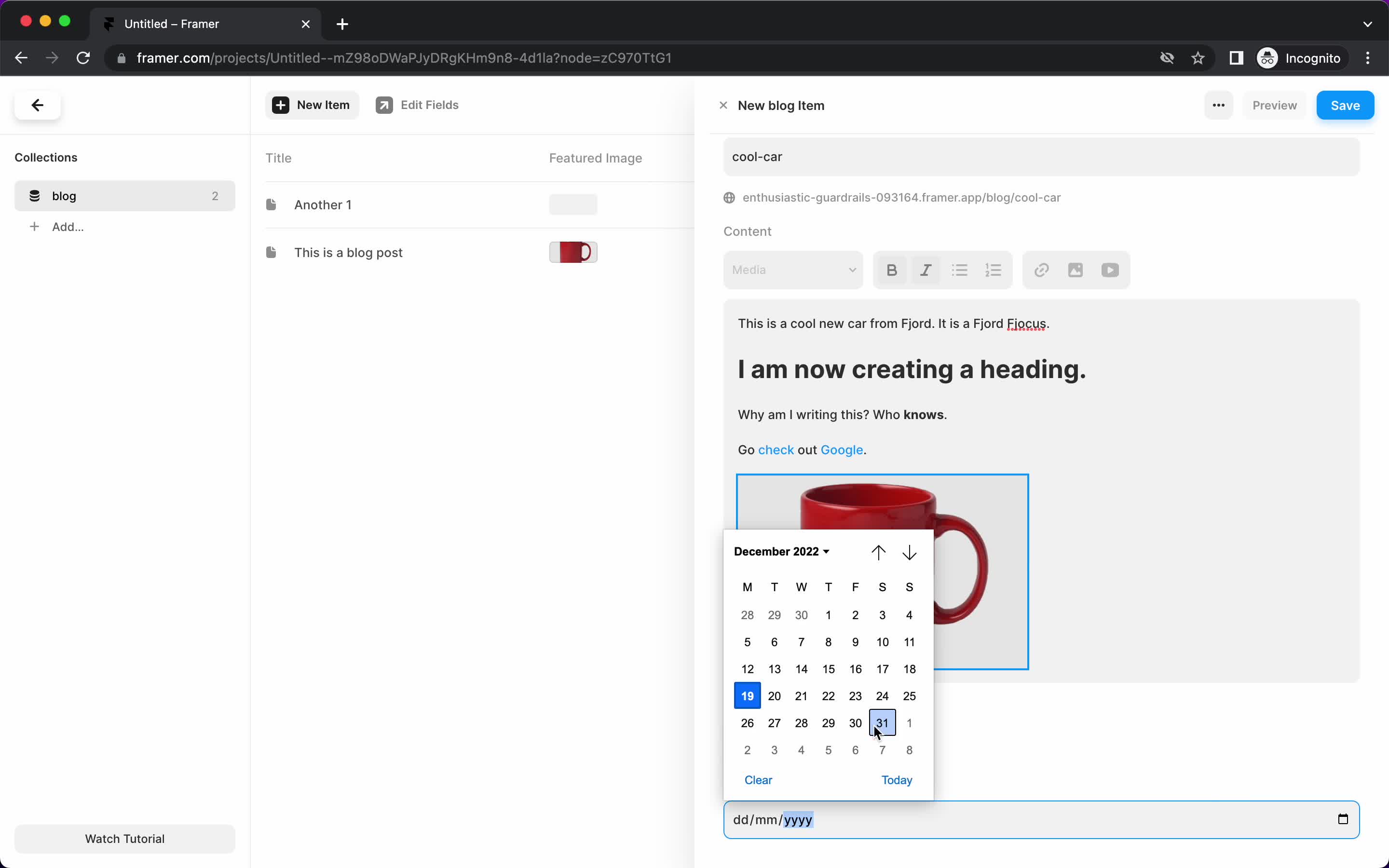Toggle the 'Today' button in calendar
Screen dimensions: 1389x868
click(896, 779)
